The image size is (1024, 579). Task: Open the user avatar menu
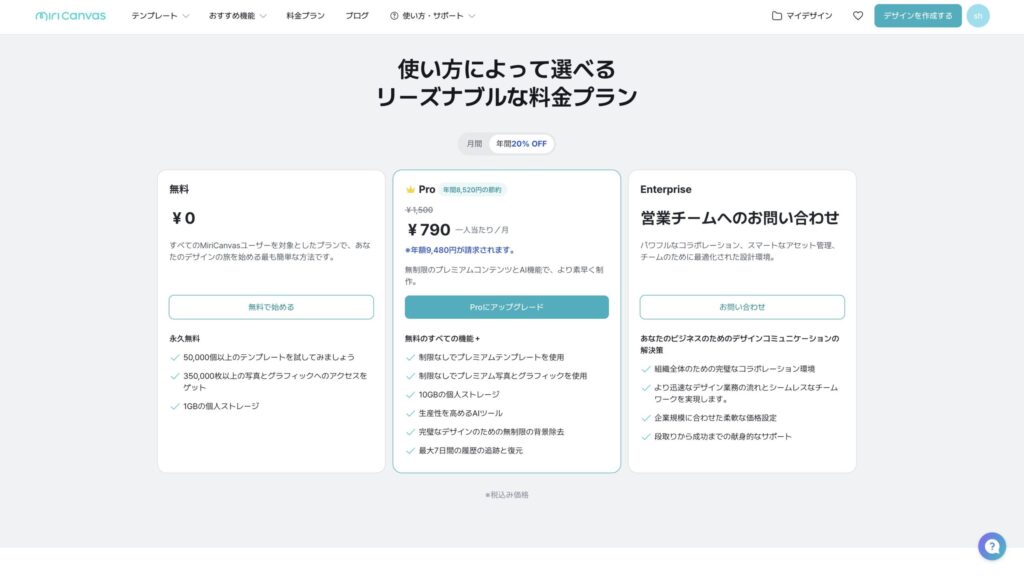[x=978, y=16]
